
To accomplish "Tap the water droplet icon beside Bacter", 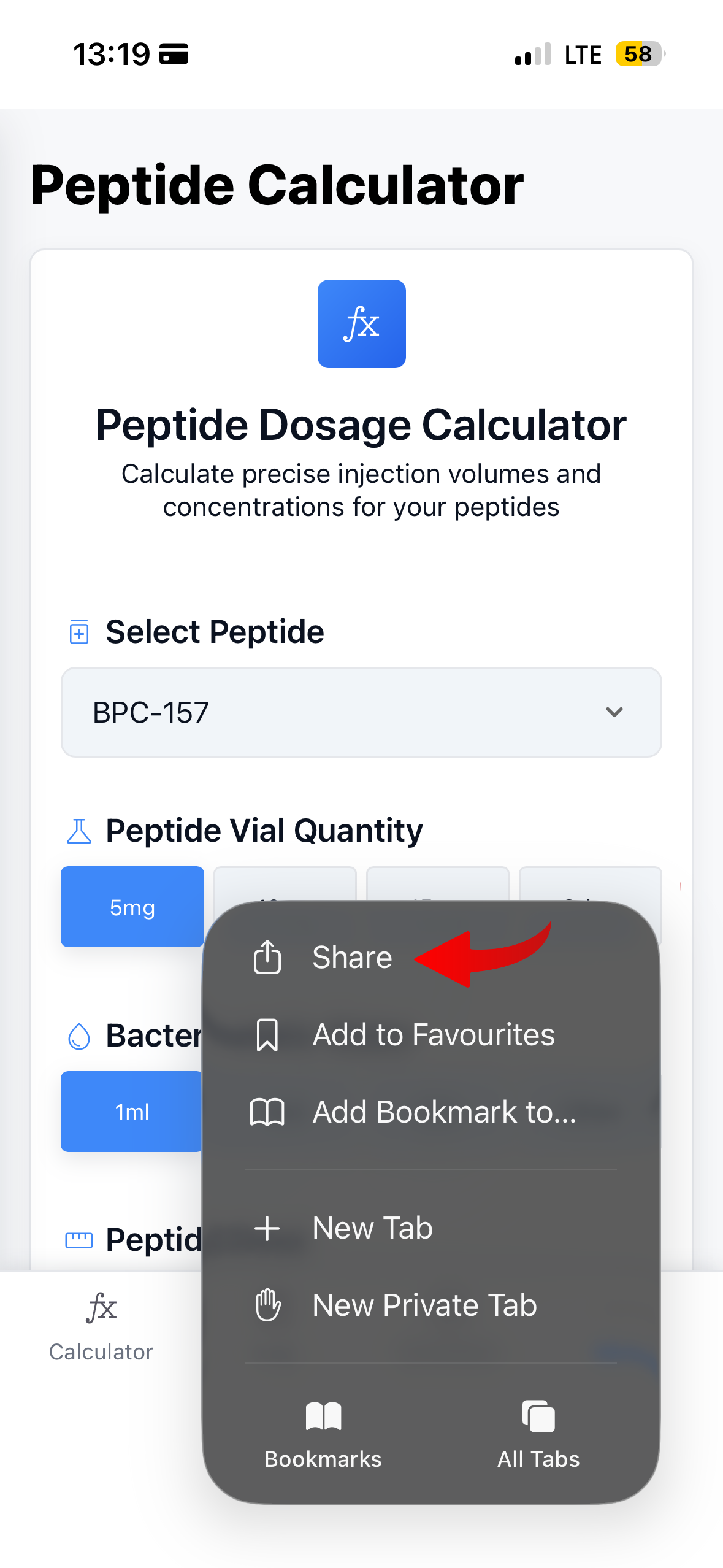I will (79, 1036).
